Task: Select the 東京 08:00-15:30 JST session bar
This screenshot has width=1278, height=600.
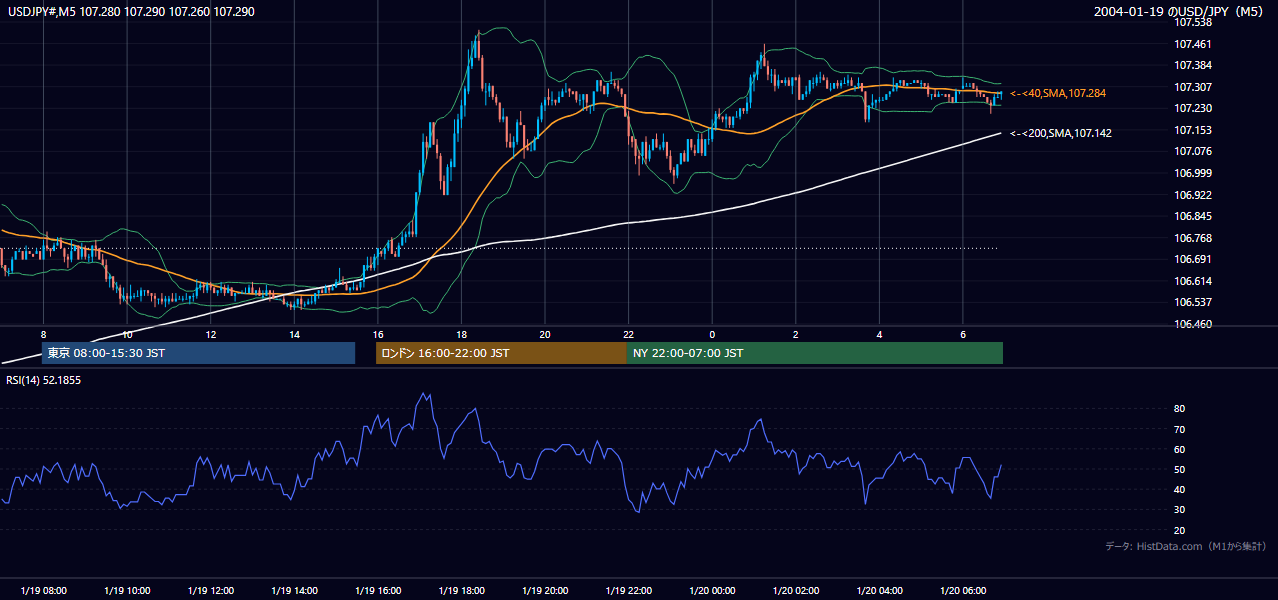Action: (199, 353)
